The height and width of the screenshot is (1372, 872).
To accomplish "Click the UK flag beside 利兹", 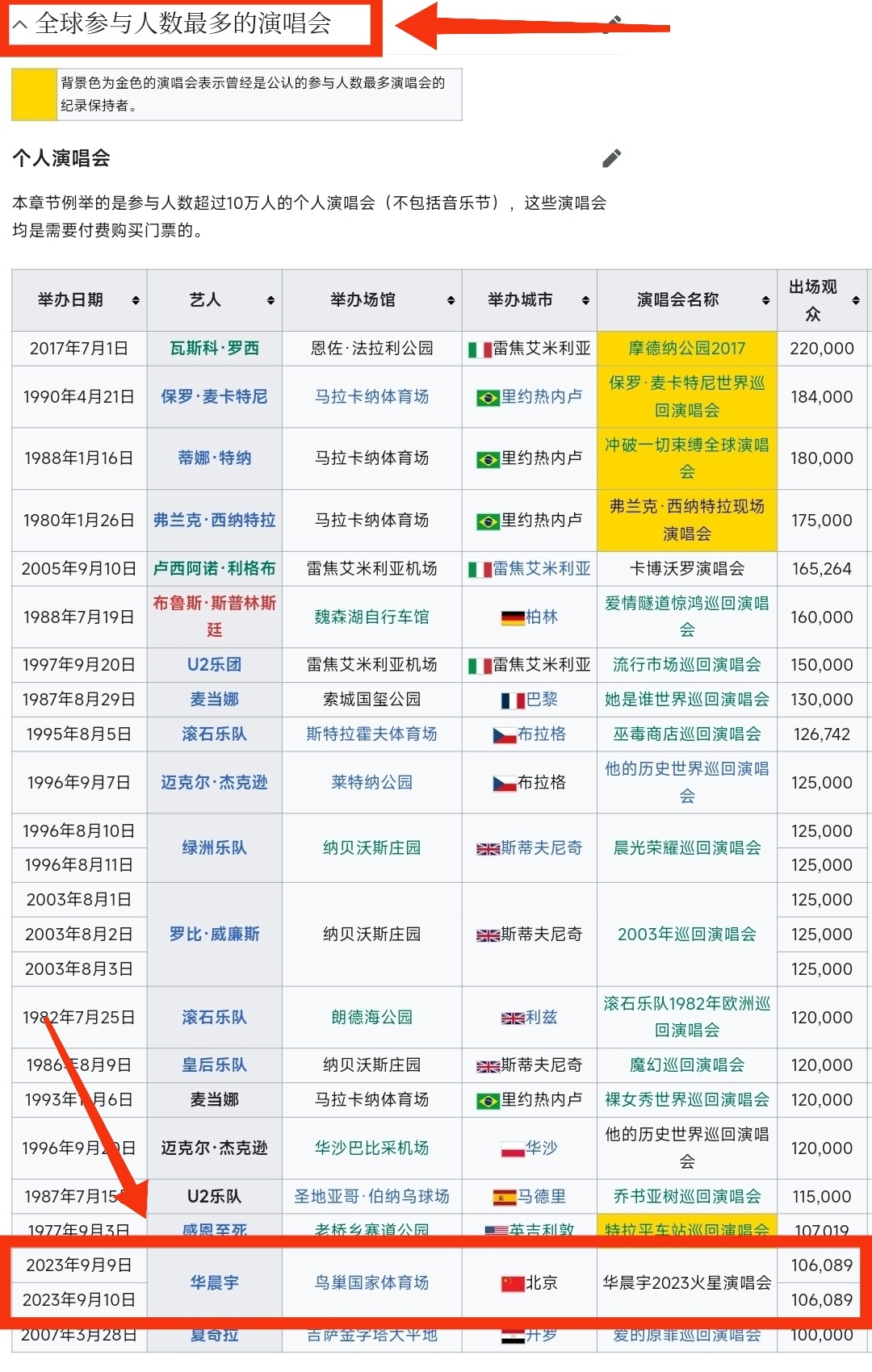I will pos(513,1019).
